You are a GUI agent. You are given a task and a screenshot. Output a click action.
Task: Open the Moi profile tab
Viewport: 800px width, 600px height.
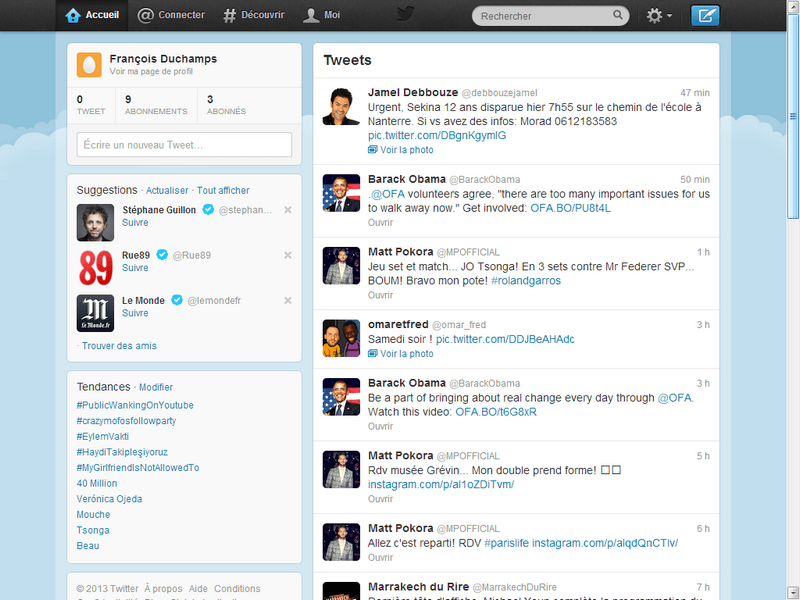321,15
